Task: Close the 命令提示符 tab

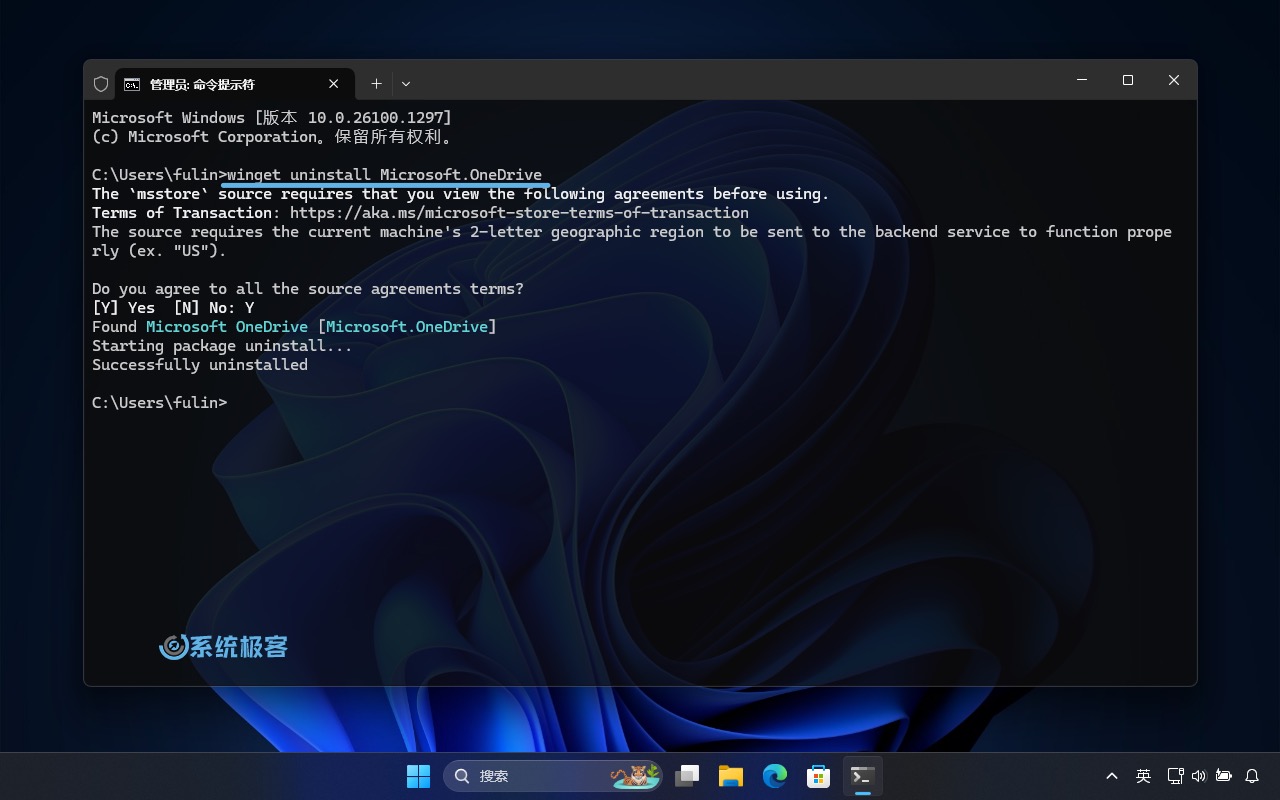Action: (334, 84)
